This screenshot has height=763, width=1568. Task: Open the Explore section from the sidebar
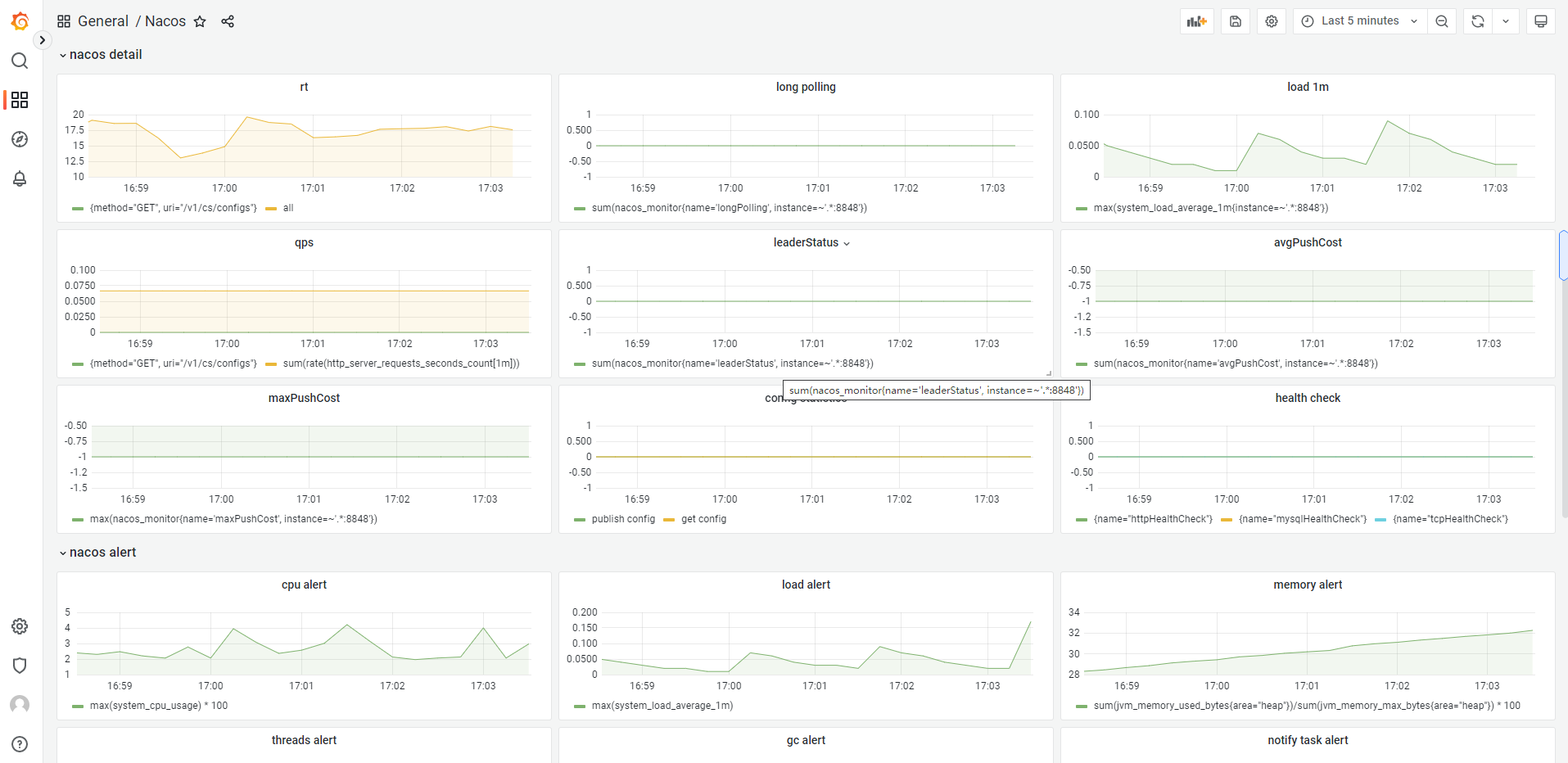[20, 139]
